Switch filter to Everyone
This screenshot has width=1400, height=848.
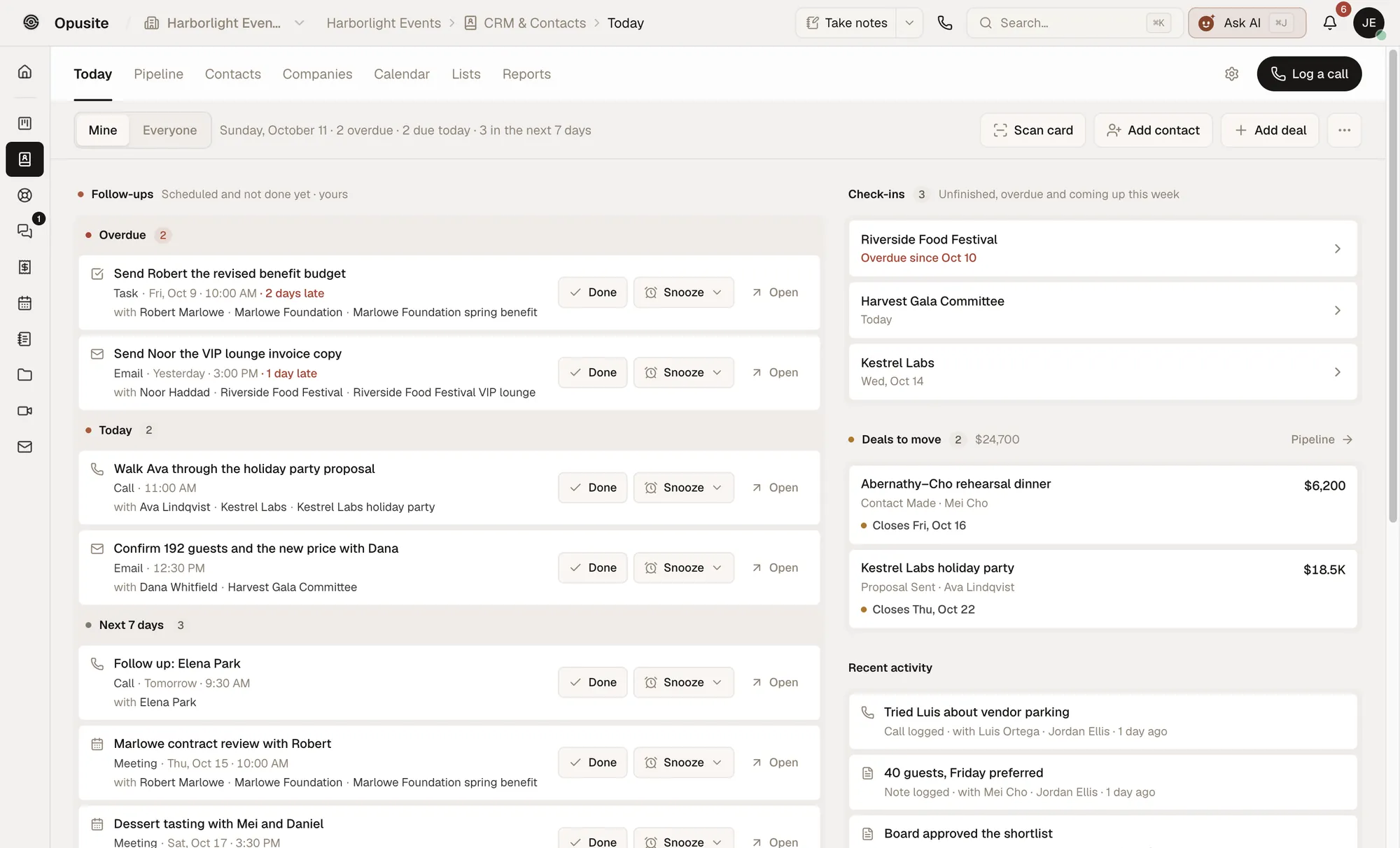169,130
